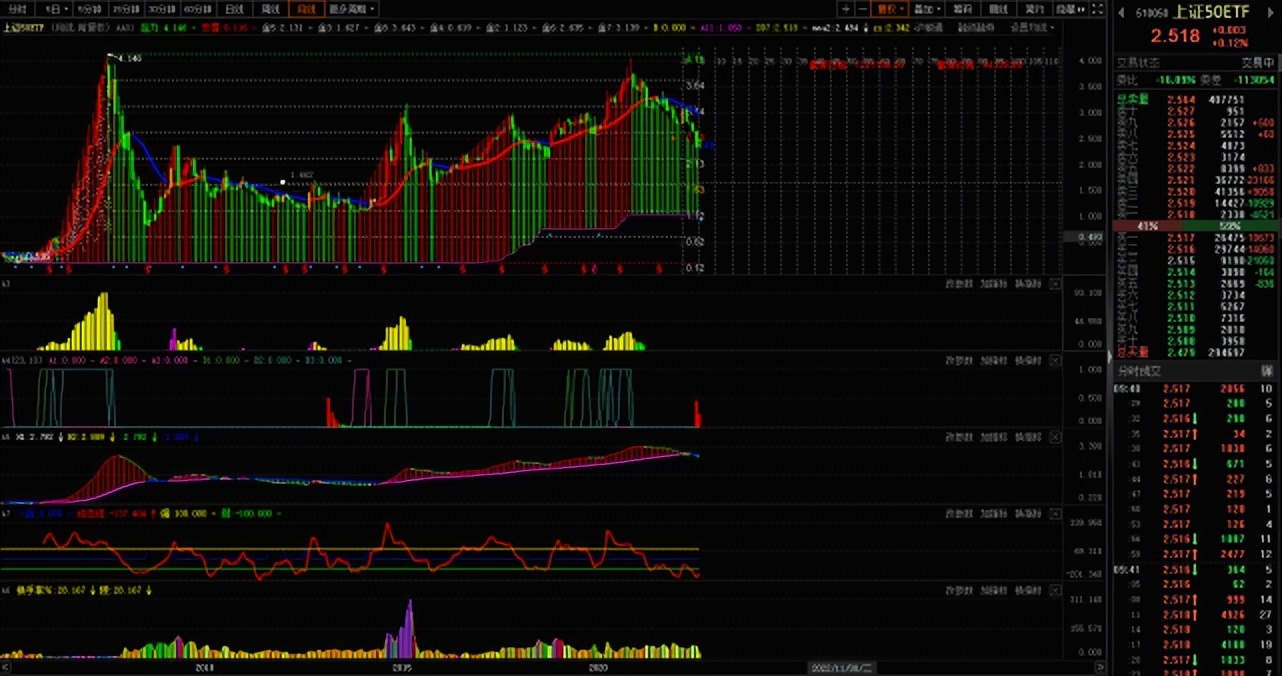Open the 设置均线 dropdown
The height and width of the screenshot is (676, 1282).
(x=1031, y=27)
